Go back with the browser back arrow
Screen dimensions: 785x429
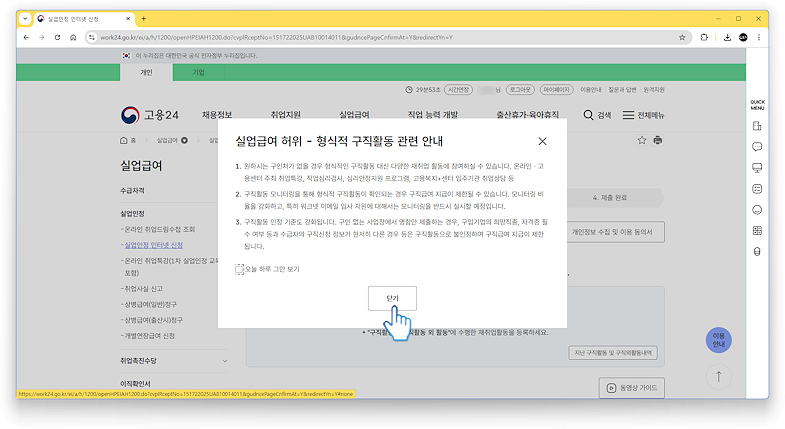coord(26,38)
